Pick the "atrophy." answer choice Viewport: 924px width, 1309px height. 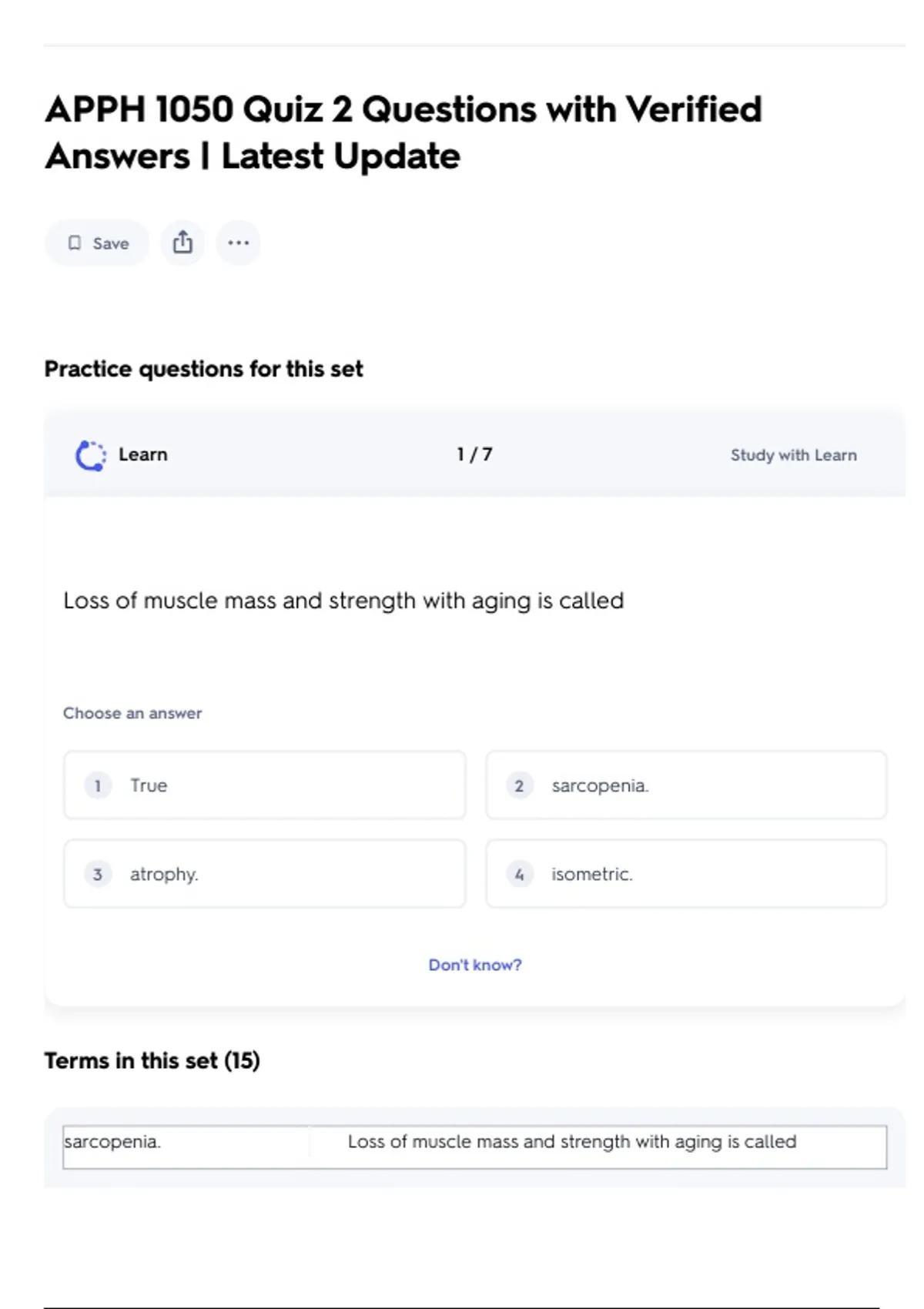[x=264, y=874]
